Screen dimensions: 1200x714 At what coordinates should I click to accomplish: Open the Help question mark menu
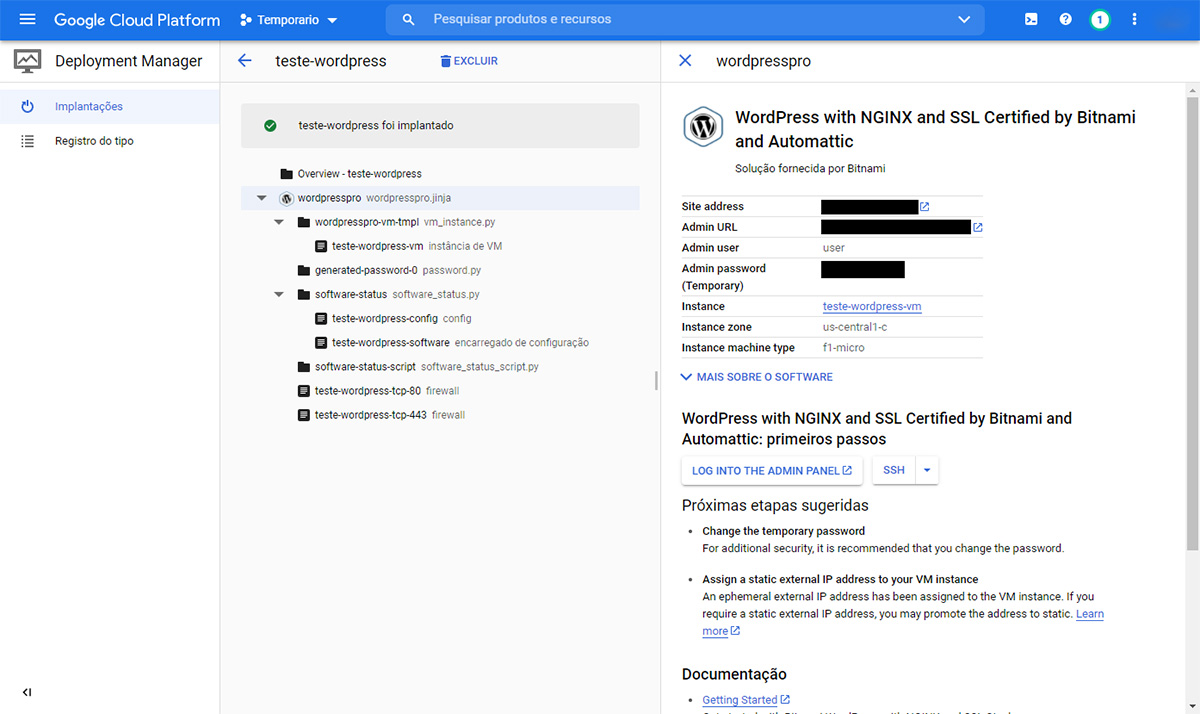tap(1066, 19)
